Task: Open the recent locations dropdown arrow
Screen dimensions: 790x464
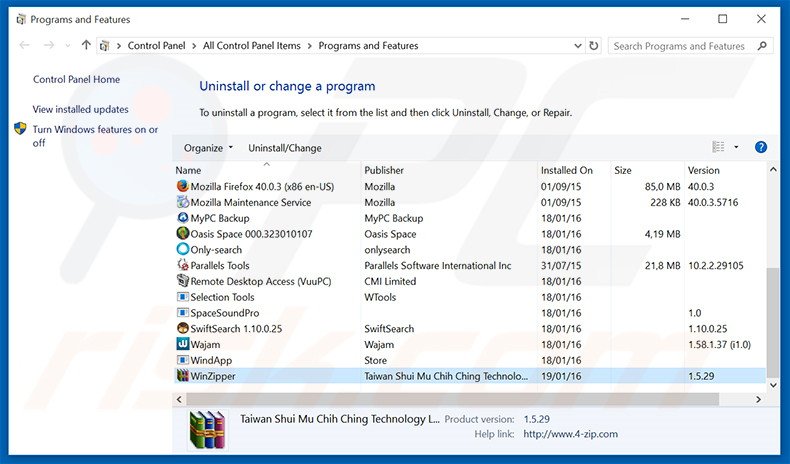Action: coord(68,45)
